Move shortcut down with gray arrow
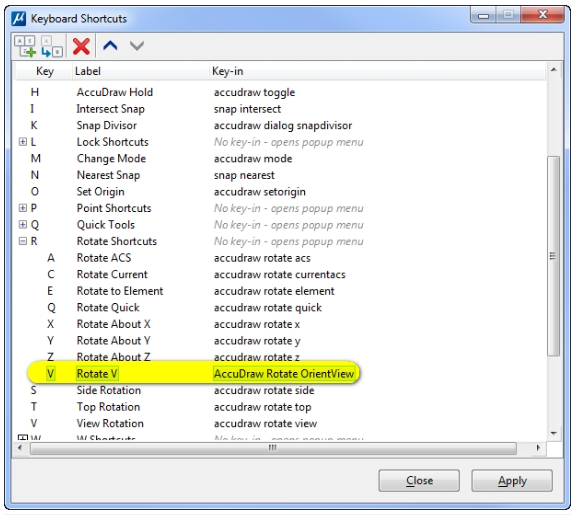This screenshot has height=517, width=582. [137, 46]
